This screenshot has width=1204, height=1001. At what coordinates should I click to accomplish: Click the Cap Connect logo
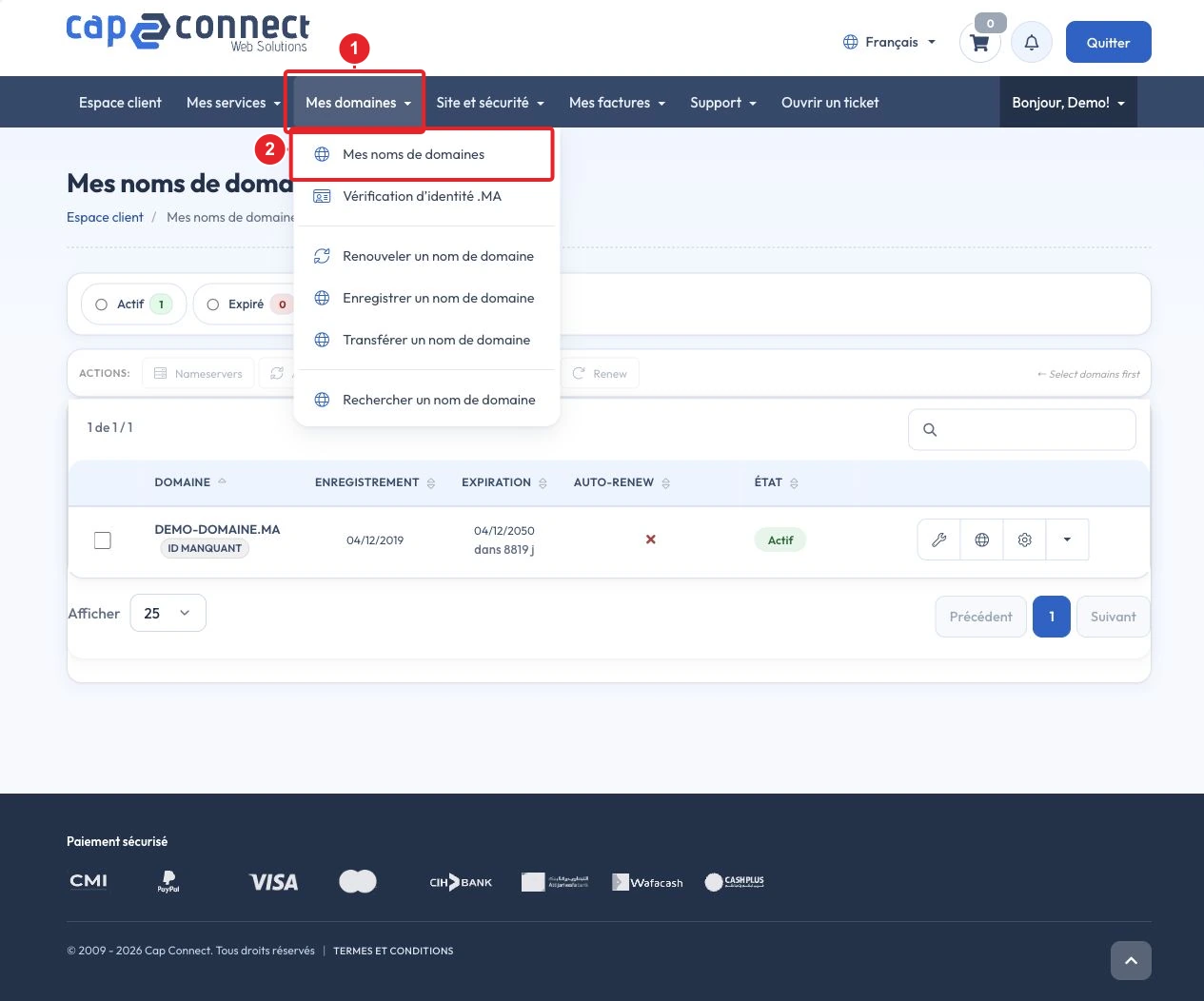[x=188, y=31]
